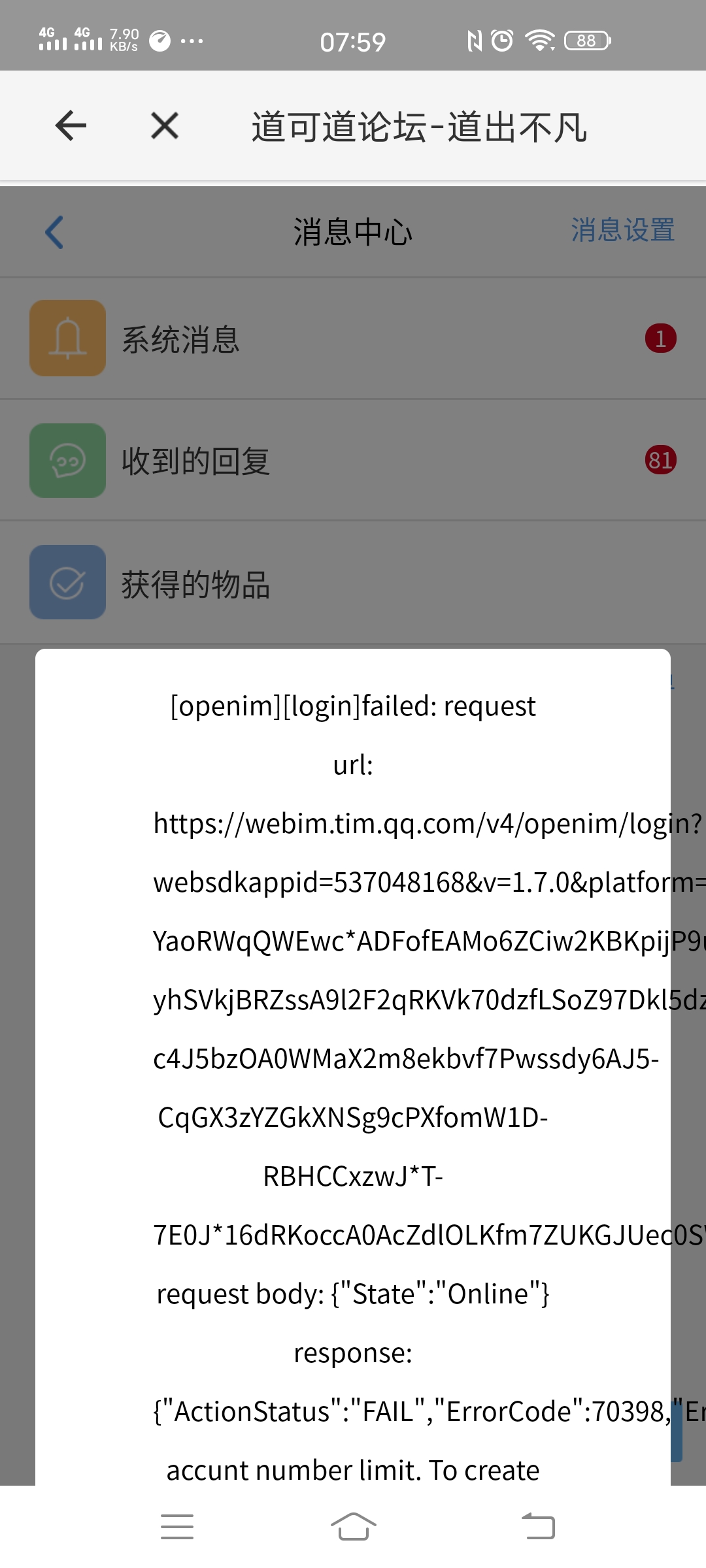Close the webview with X icon
This screenshot has width=706, height=1568.
[165, 125]
